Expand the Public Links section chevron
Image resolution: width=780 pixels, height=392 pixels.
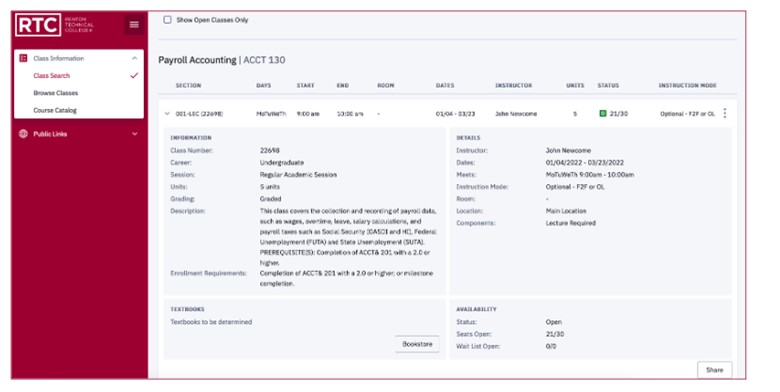point(134,134)
